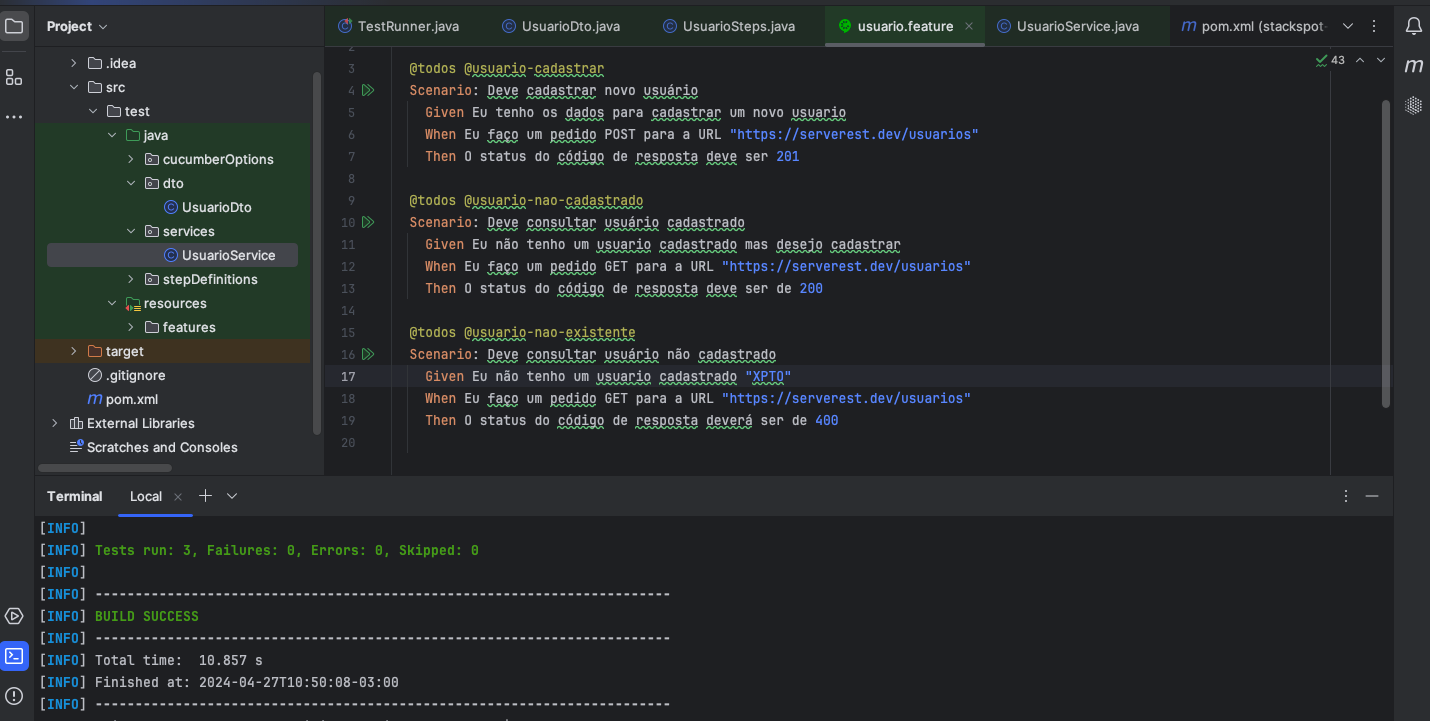
Task: Click "Tests run: 3" line in terminal
Action: click(287, 550)
